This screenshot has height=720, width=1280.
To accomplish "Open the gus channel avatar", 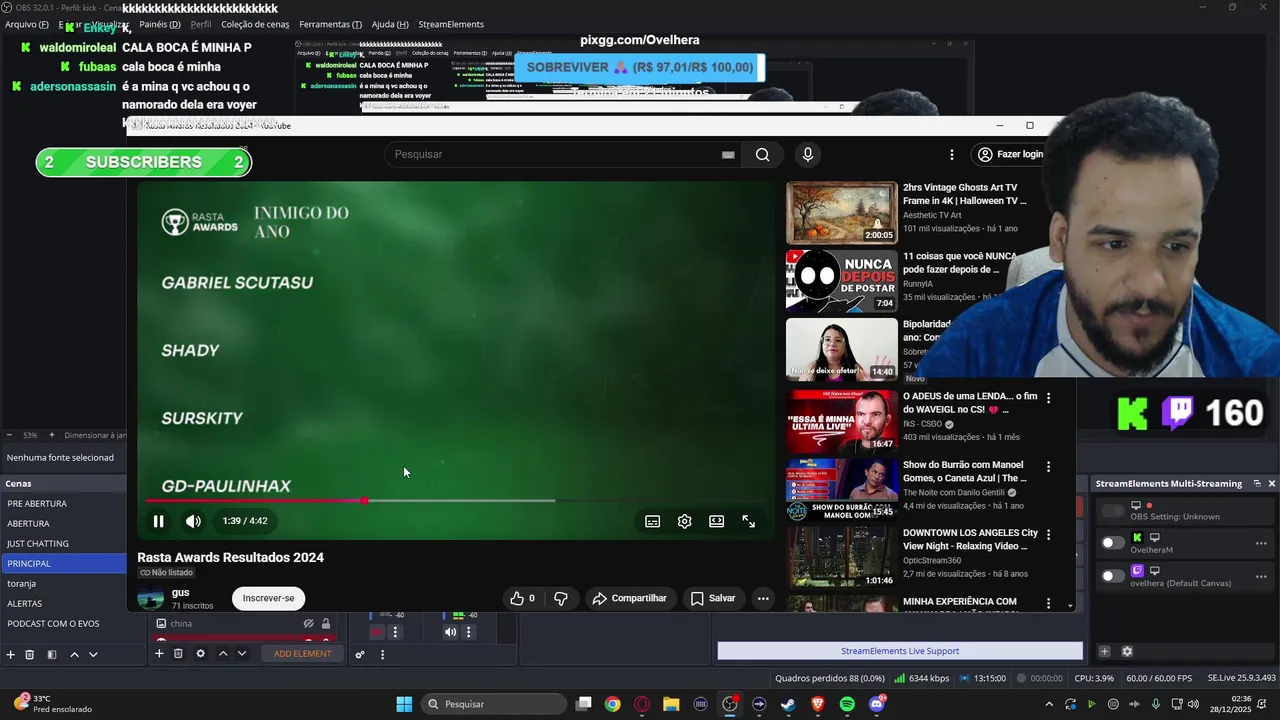I will [x=151, y=598].
